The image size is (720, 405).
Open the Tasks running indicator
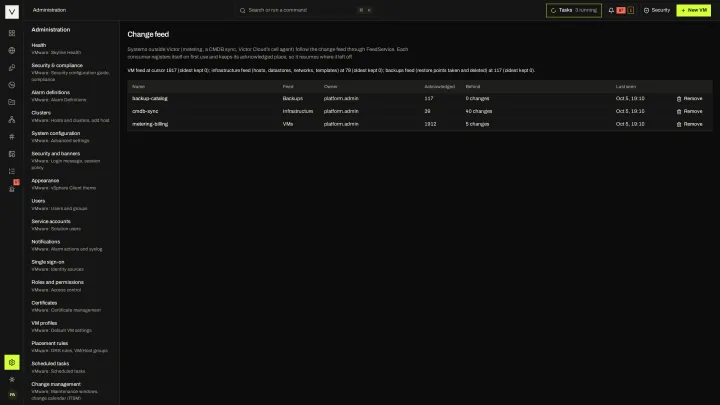point(574,10)
